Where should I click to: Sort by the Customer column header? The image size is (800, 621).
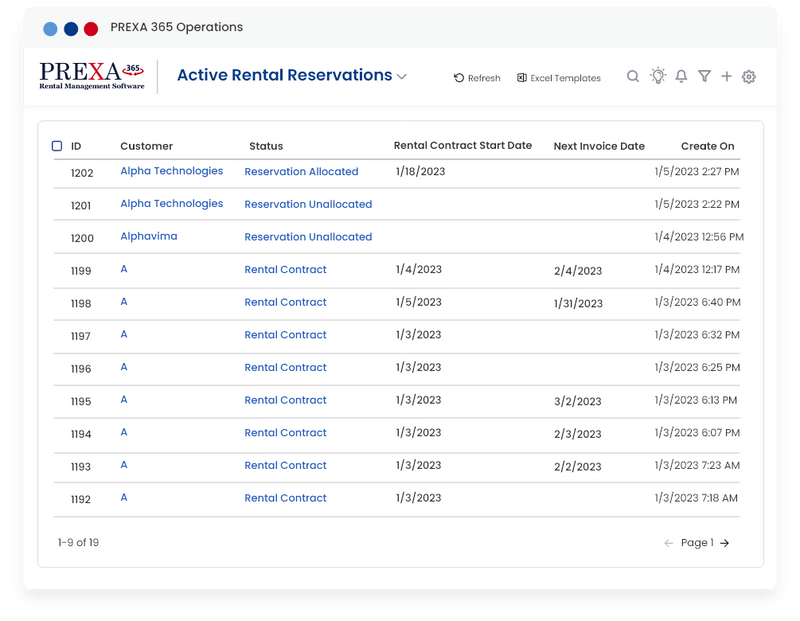(x=146, y=146)
